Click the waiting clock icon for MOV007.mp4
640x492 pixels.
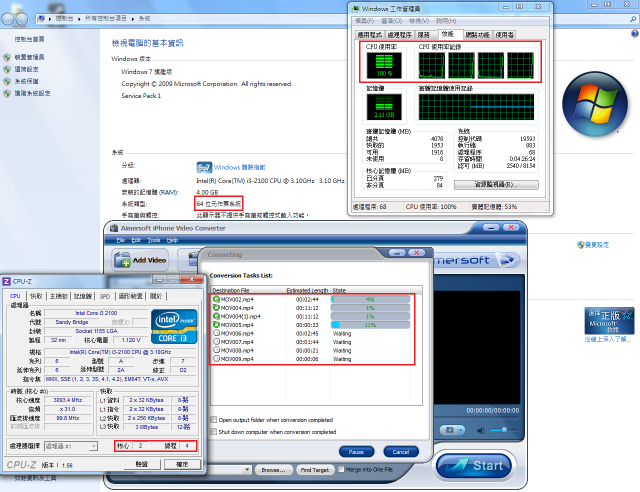tap(216, 342)
